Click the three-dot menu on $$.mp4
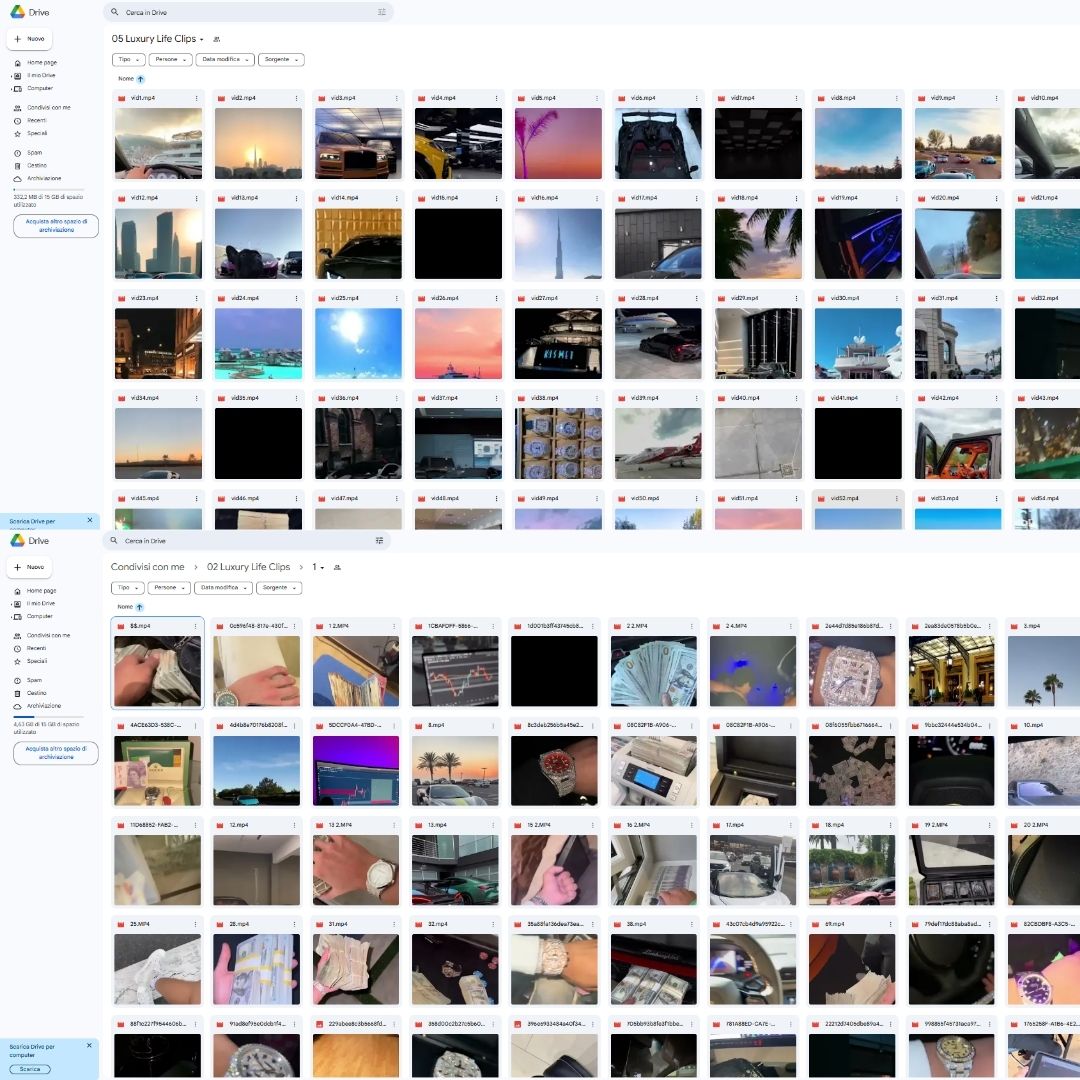1080x1080 pixels. 195,626
